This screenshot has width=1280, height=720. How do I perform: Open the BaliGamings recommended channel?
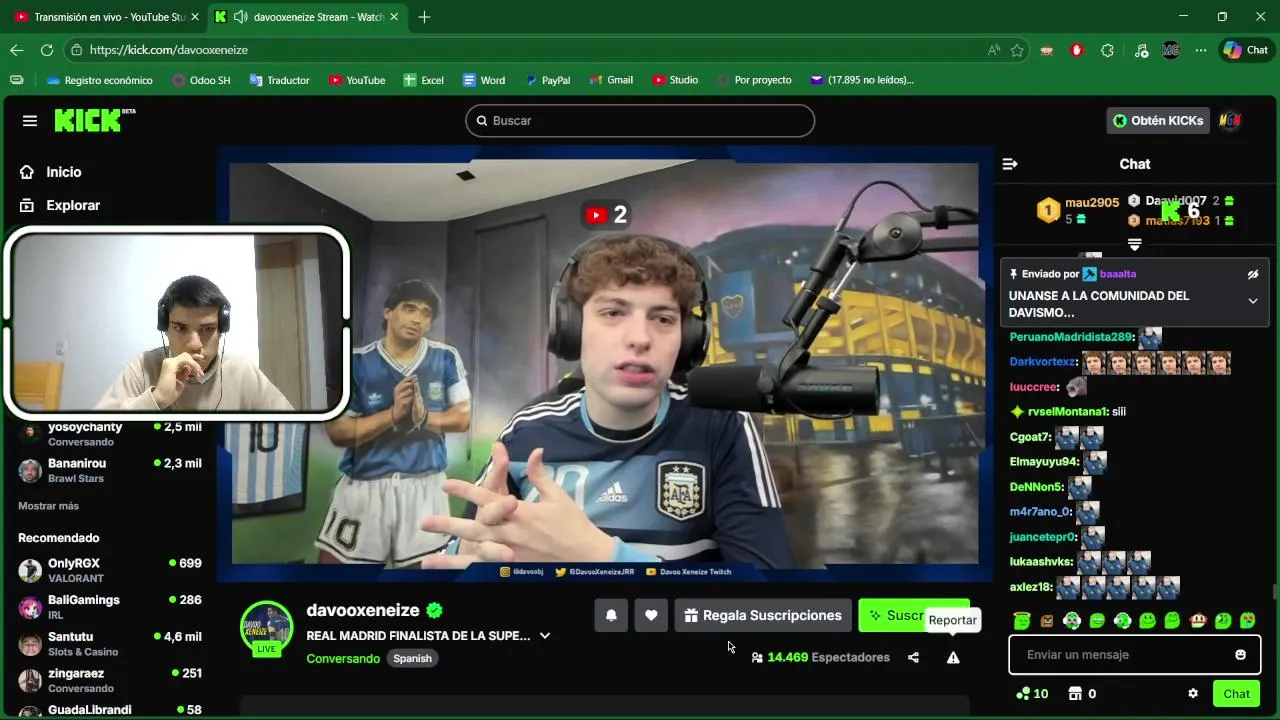(x=110, y=607)
